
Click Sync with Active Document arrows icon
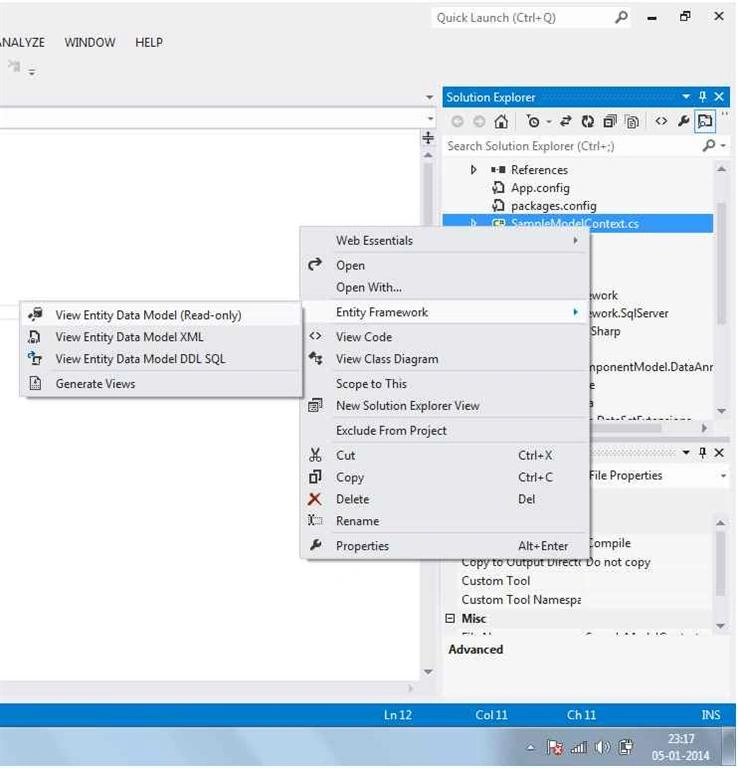566,121
